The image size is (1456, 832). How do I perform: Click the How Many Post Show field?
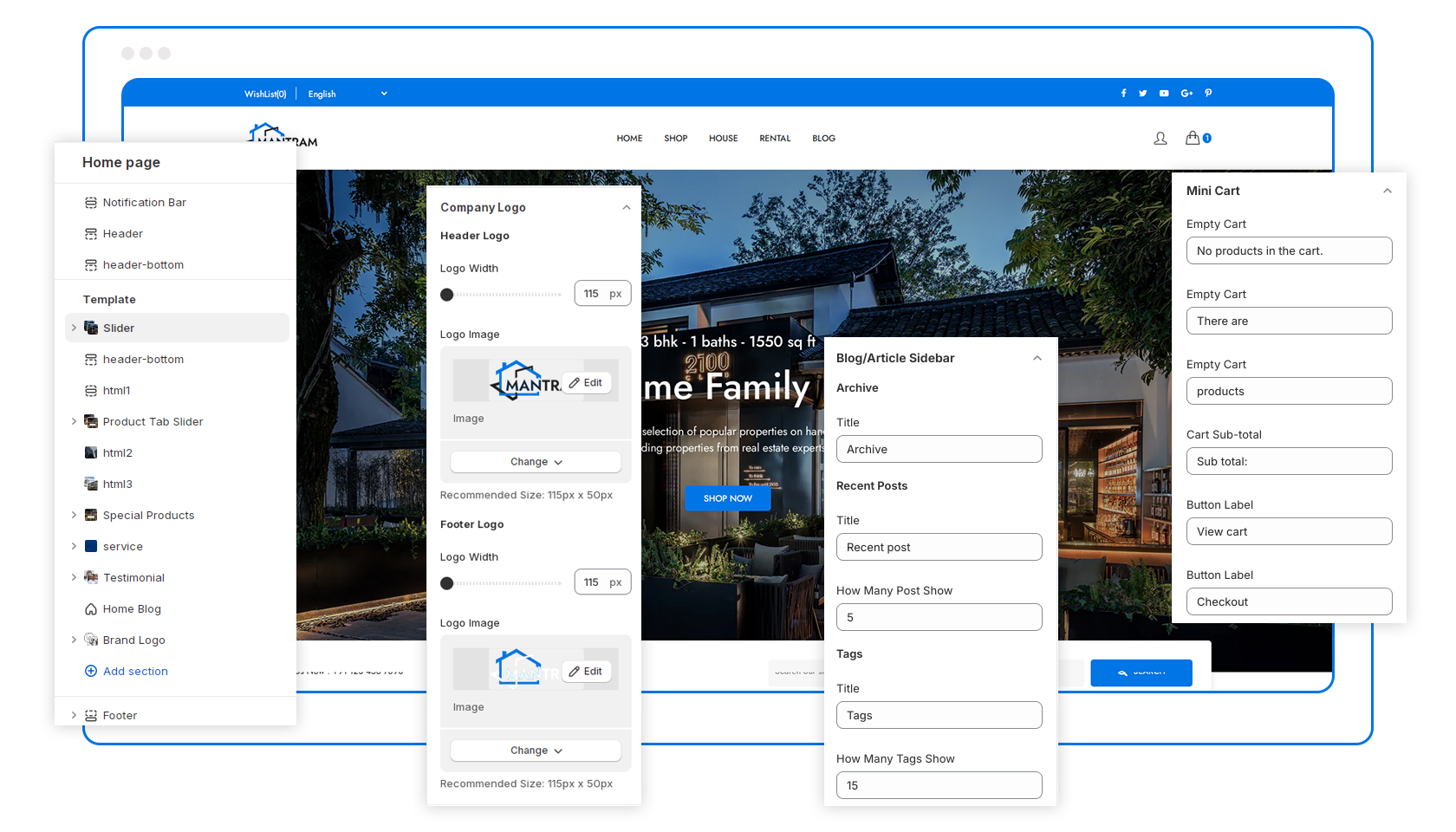click(939, 617)
